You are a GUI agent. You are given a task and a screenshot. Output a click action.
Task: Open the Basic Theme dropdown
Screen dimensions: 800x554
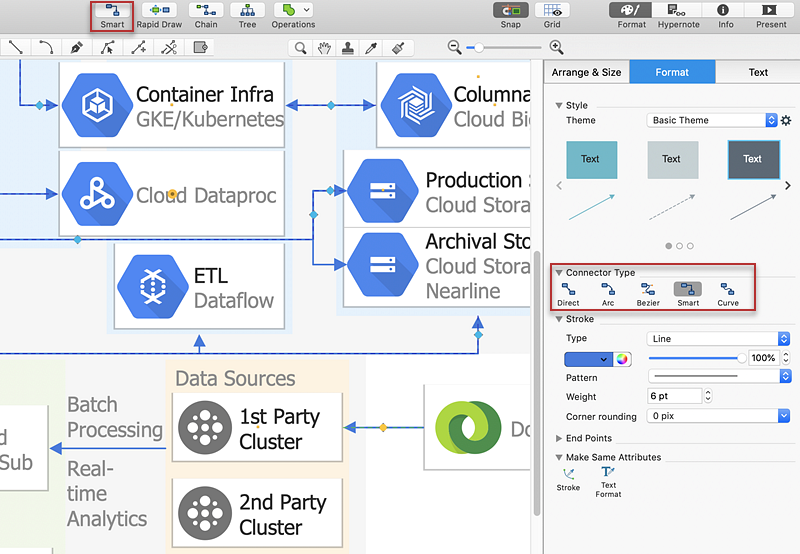click(711, 120)
